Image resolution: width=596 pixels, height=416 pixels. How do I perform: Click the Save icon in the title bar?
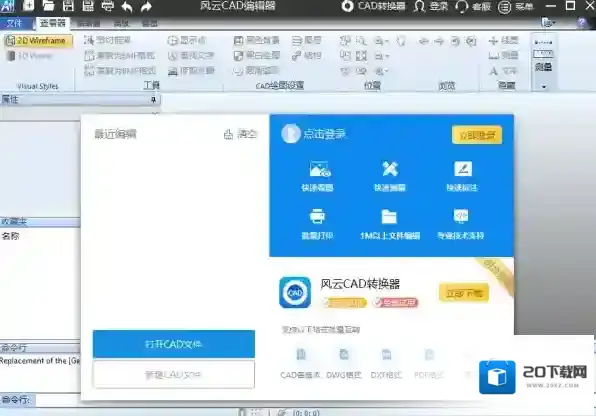68,6
